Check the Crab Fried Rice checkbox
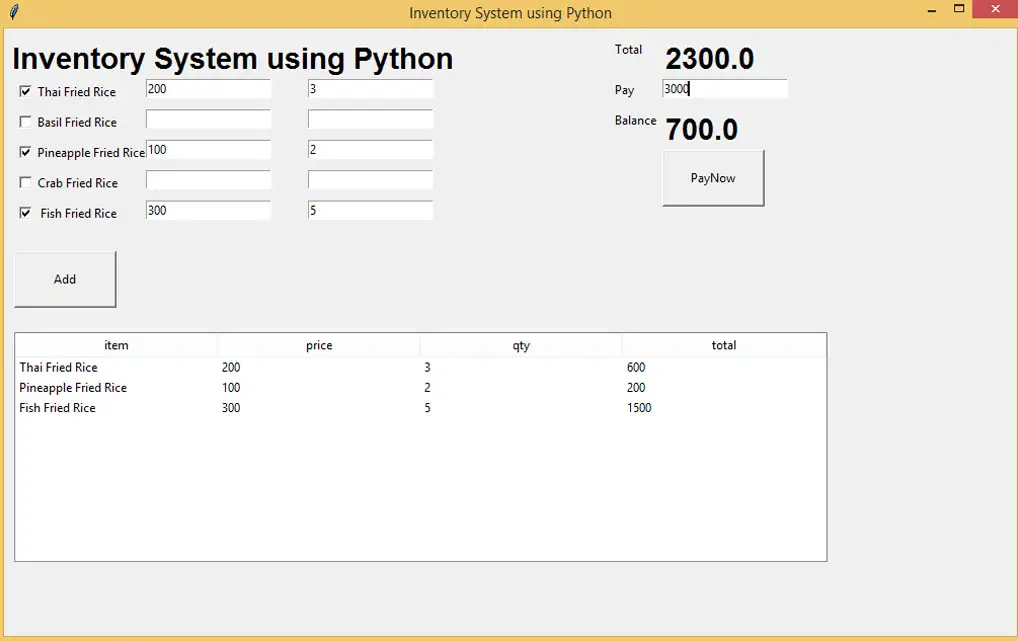The height and width of the screenshot is (641, 1018). click(23, 182)
